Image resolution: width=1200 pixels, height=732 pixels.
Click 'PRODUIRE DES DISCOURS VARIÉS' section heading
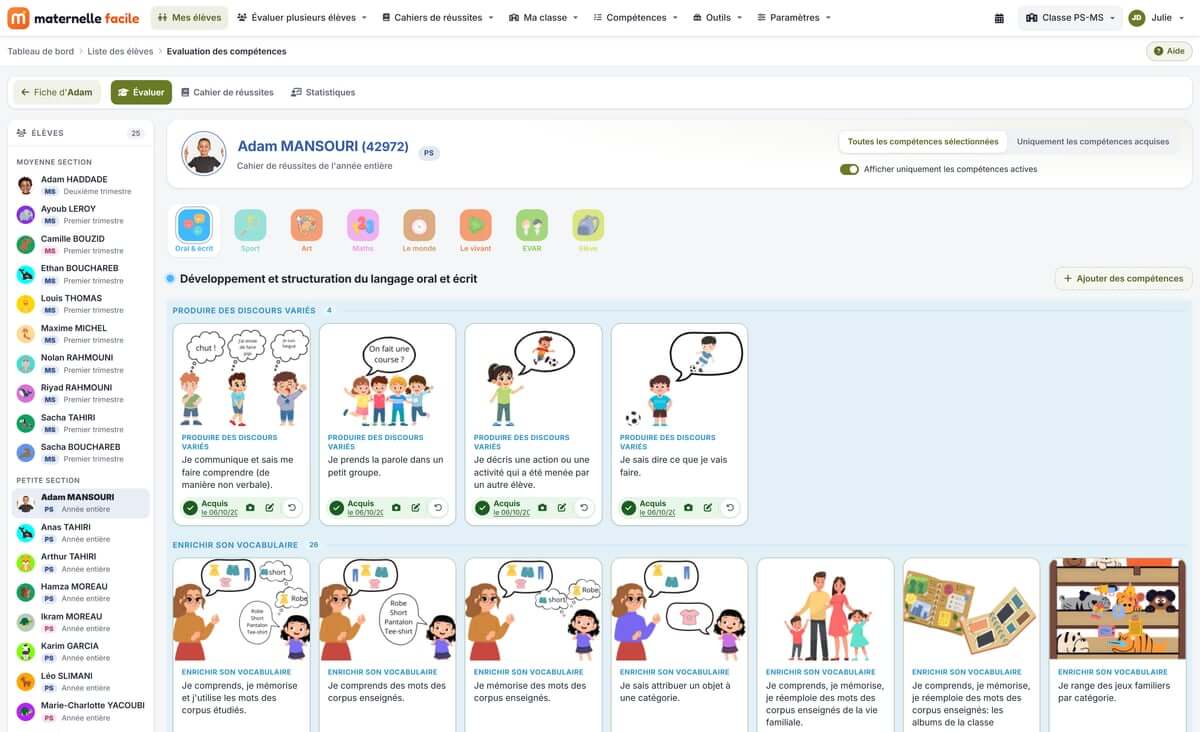click(244, 310)
